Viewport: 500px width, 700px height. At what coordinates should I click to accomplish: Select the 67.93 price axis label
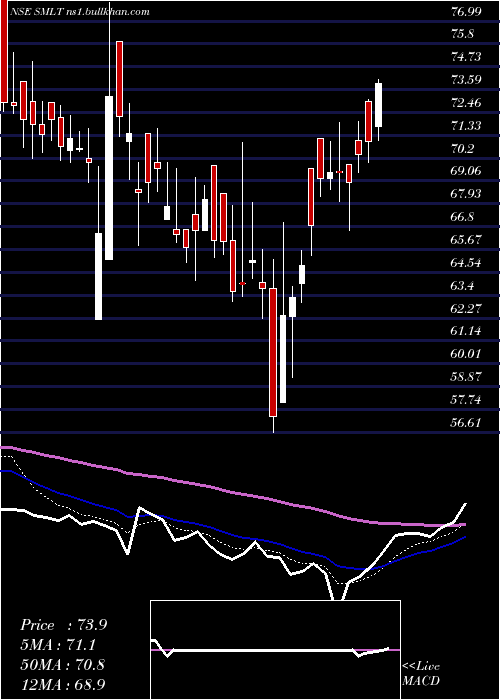pos(466,194)
